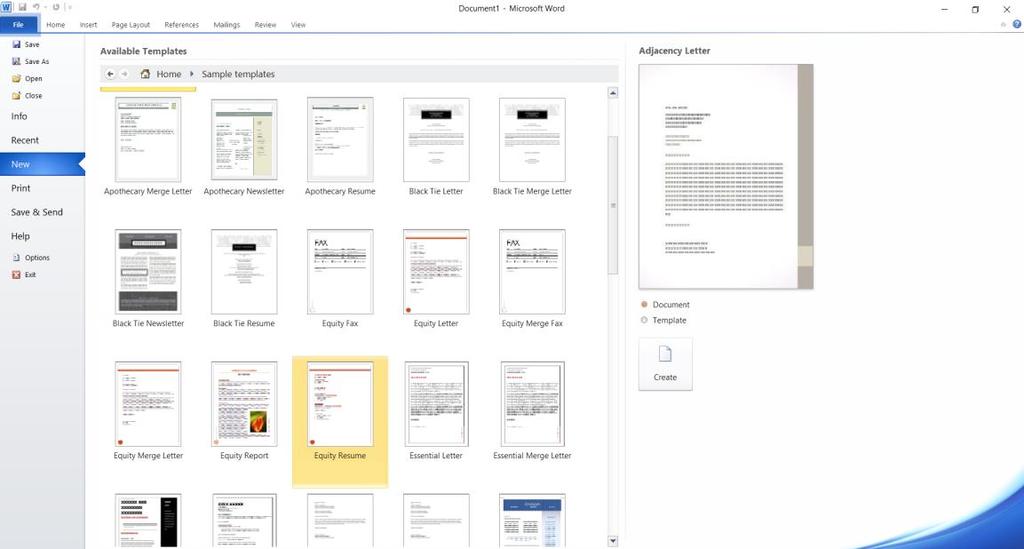The width and height of the screenshot is (1024, 549).
Task: Open the Quick Access Toolbar customize arrow
Action: click(69, 7)
